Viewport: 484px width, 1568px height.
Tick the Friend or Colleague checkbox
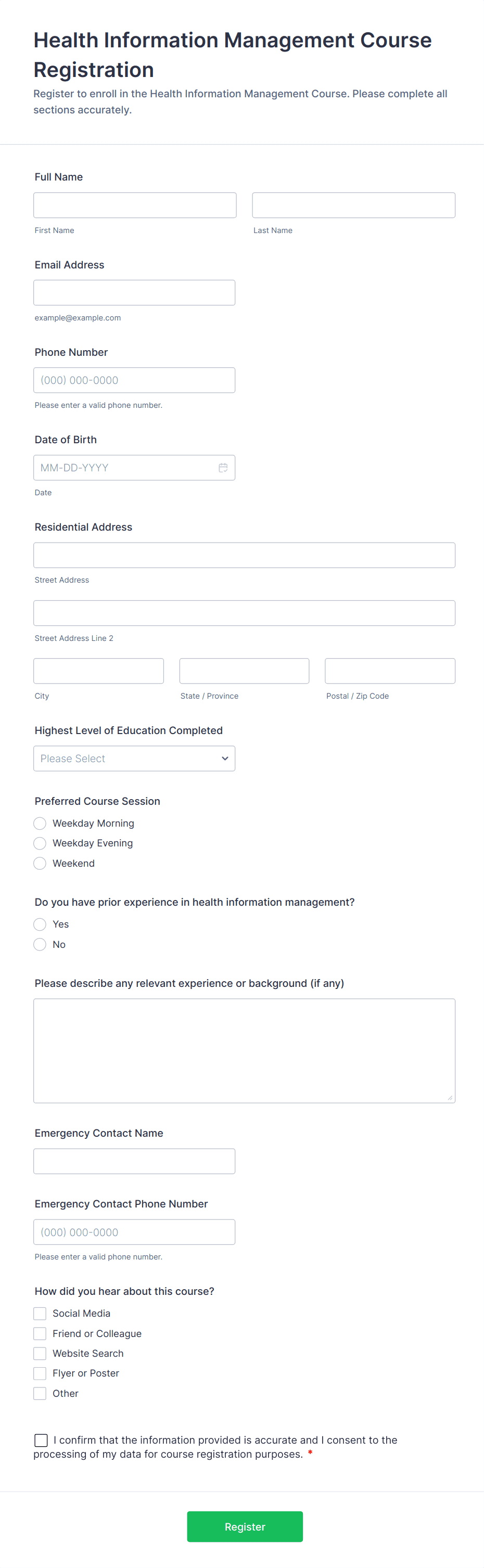point(40,1334)
